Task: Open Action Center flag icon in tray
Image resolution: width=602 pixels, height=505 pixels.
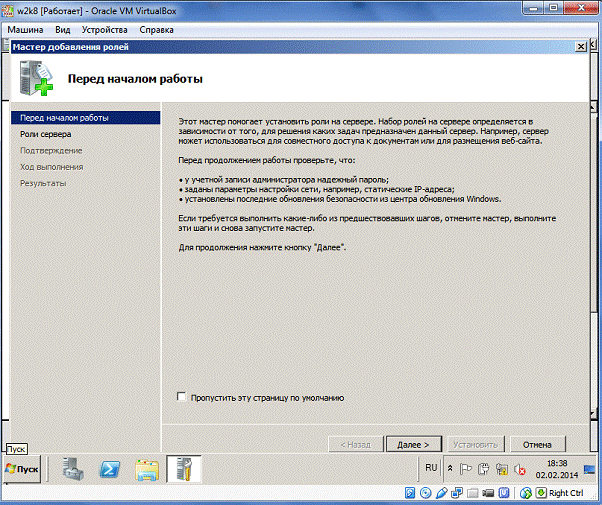Action: tap(466, 469)
